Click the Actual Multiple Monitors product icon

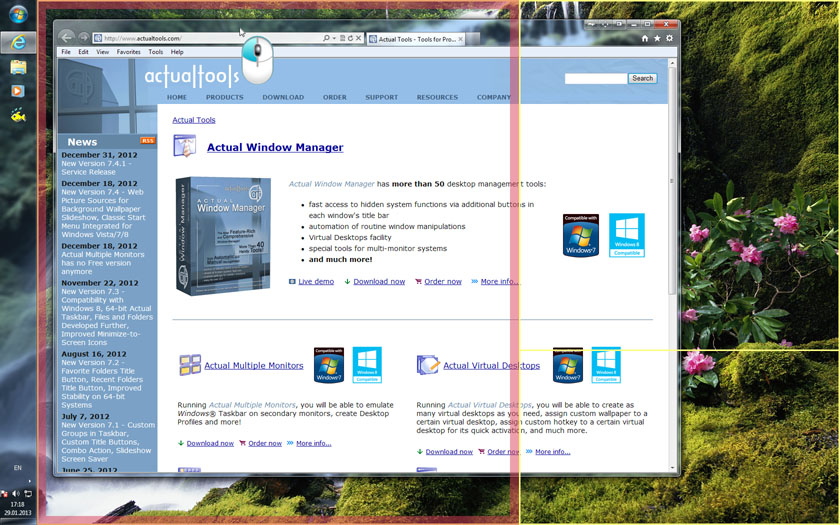[x=190, y=365]
